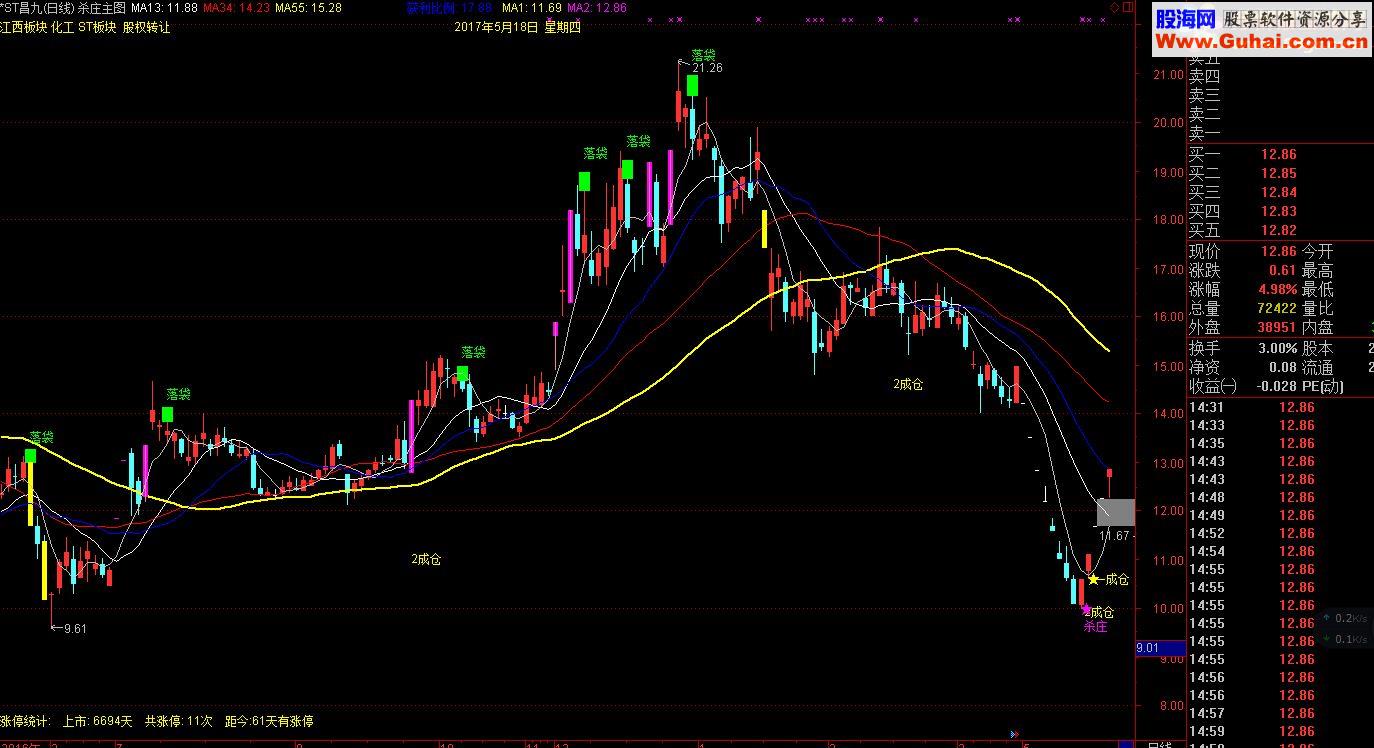Click the 共涨停:11次 status entry

pyautogui.click(x=179, y=721)
